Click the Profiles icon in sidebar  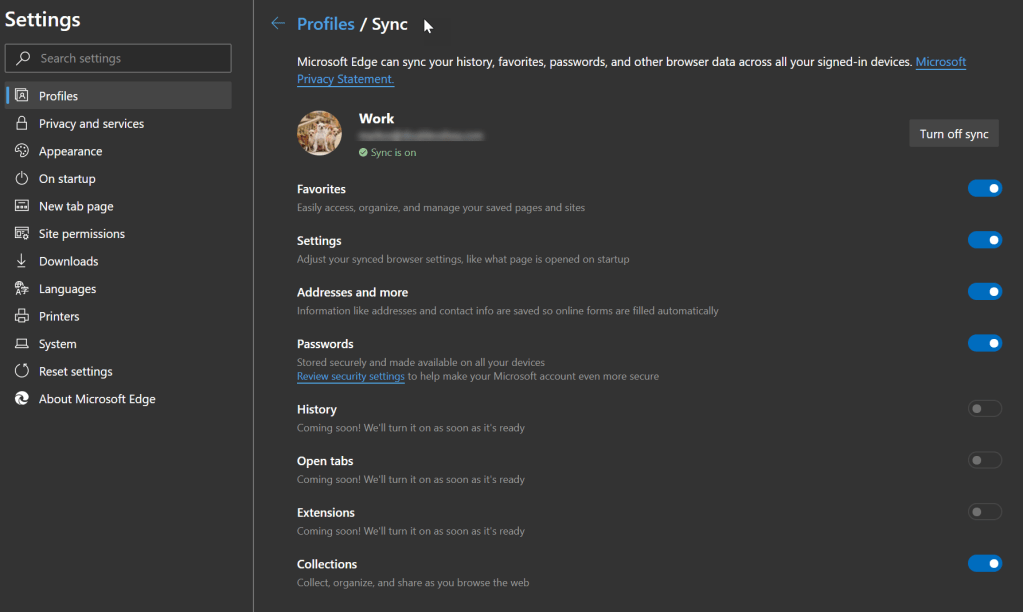21,96
